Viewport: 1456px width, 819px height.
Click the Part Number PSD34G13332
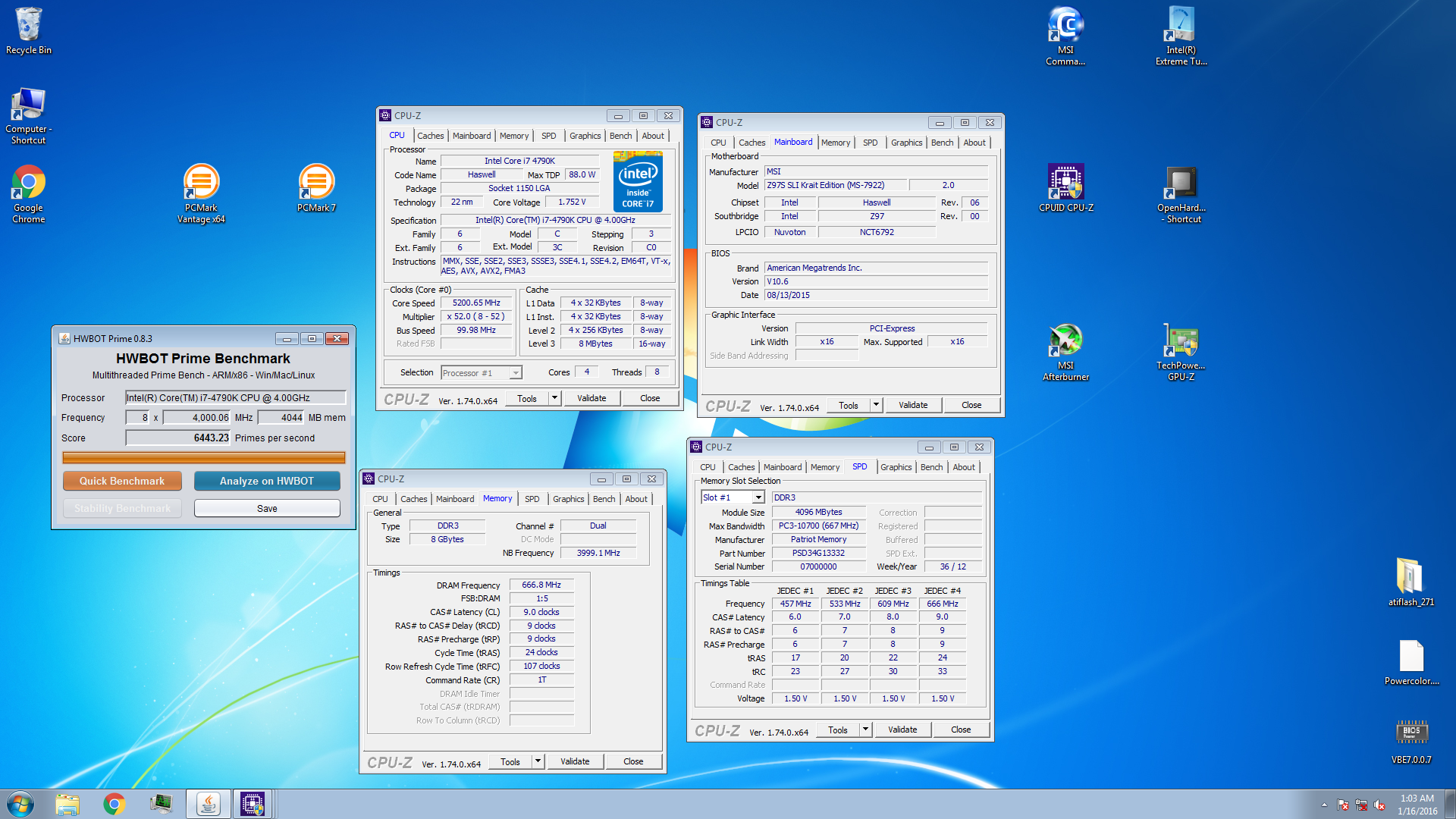click(x=818, y=554)
